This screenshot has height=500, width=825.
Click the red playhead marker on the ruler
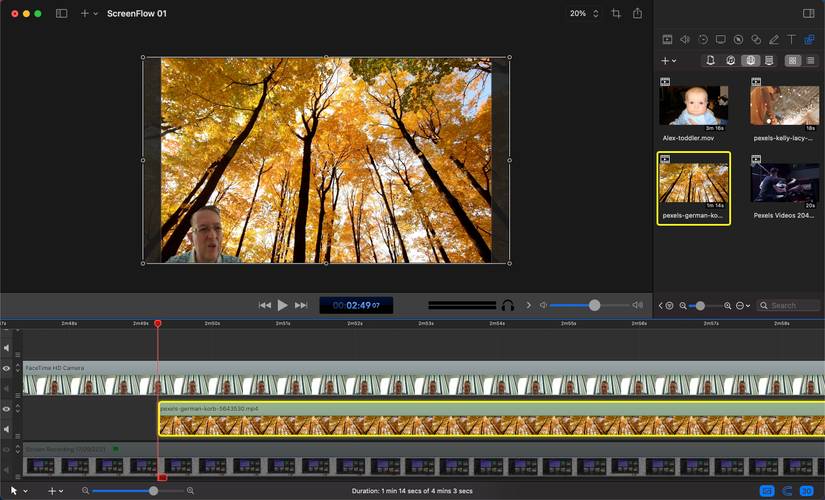[158, 323]
